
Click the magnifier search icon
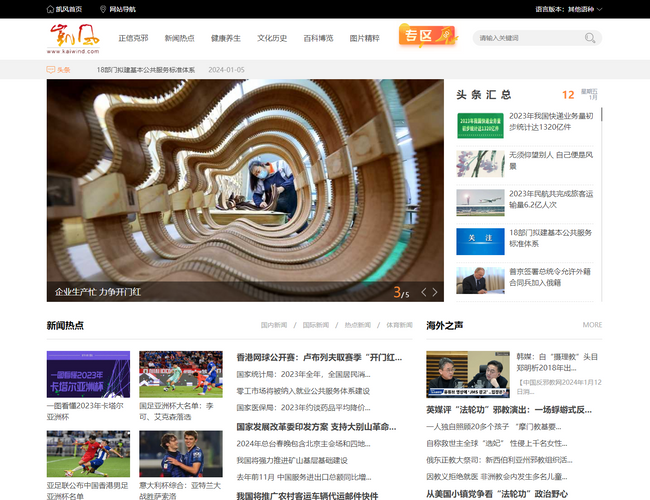point(591,38)
